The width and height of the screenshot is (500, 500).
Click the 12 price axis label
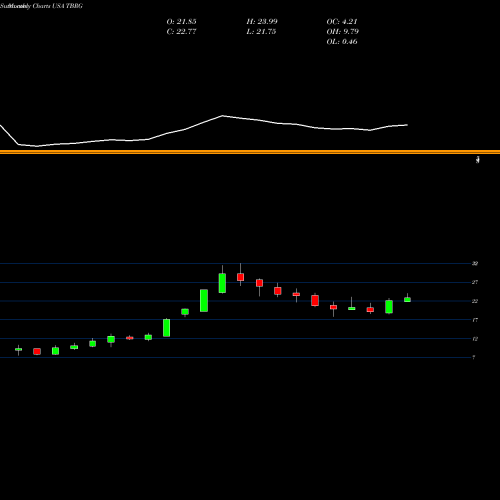[x=475, y=339]
